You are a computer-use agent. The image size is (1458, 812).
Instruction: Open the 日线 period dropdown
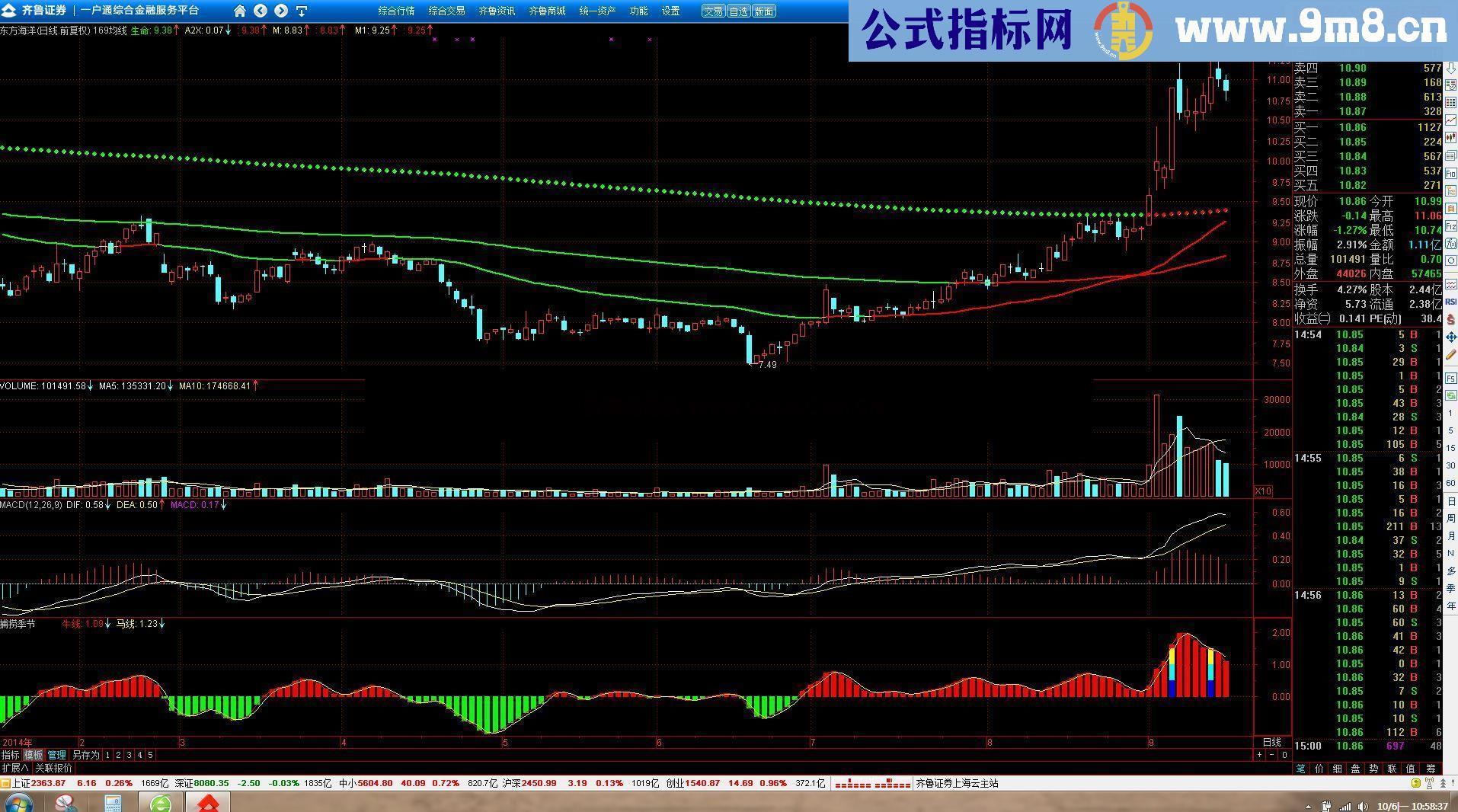pyautogui.click(x=1271, y=743)
